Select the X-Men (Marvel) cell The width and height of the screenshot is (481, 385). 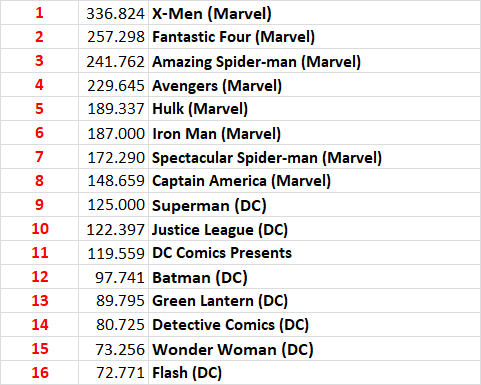[314, 12]
